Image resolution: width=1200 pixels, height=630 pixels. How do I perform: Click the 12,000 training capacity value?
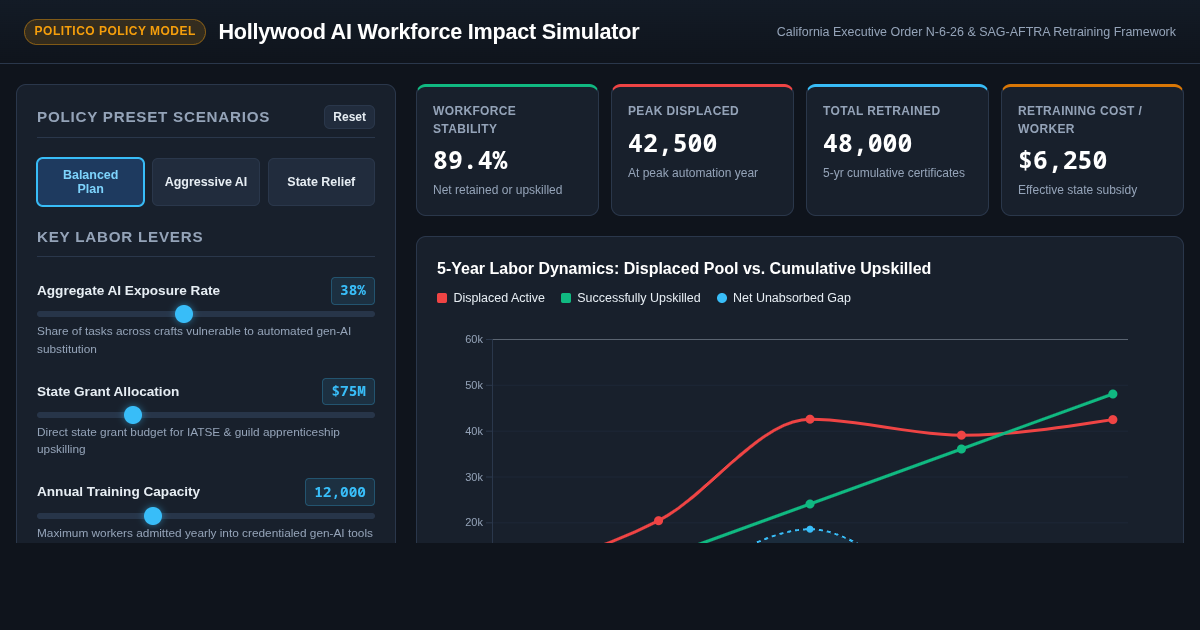(x=340, y=492)
